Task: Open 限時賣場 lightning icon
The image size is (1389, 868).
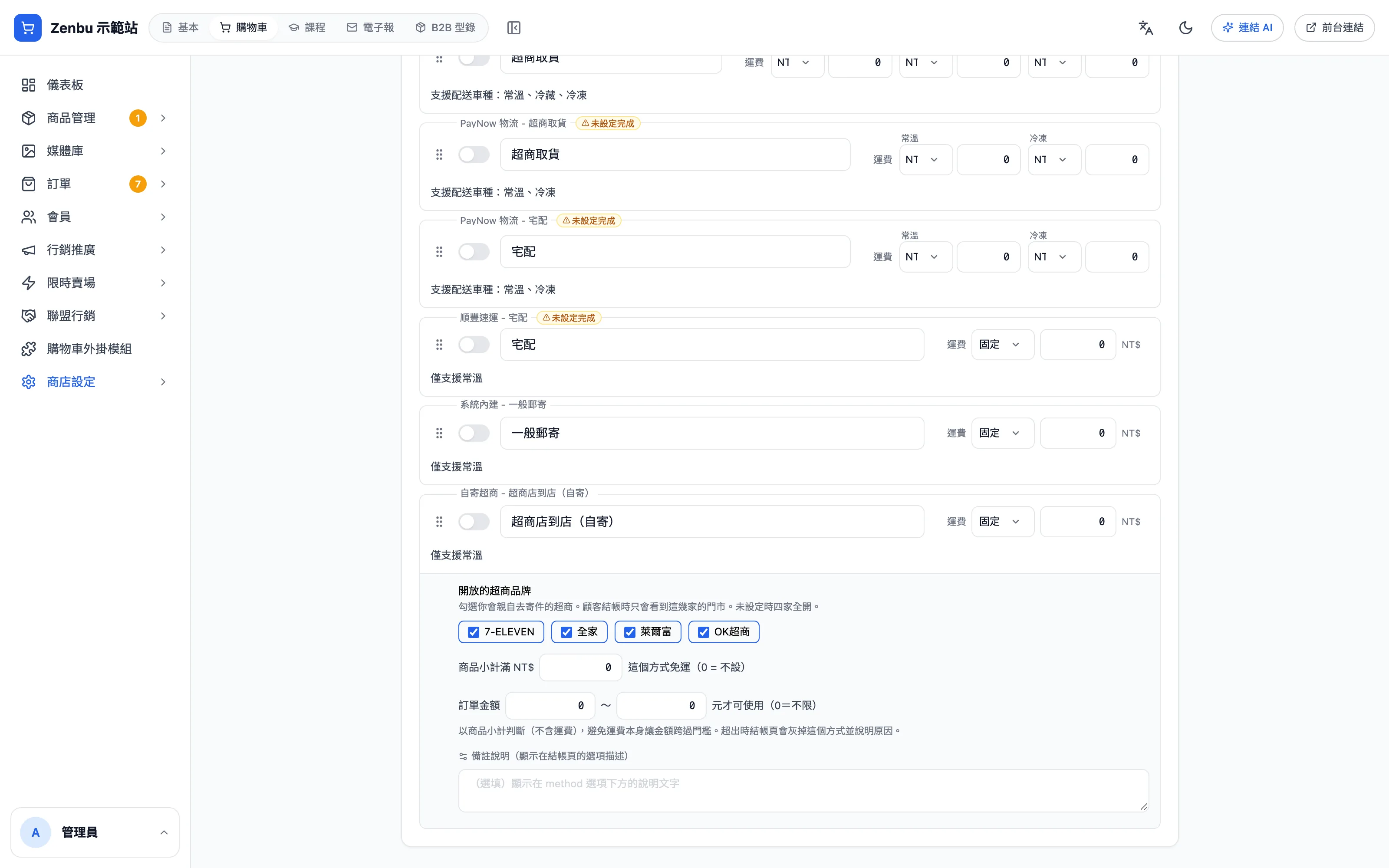Action: (29, 283)
